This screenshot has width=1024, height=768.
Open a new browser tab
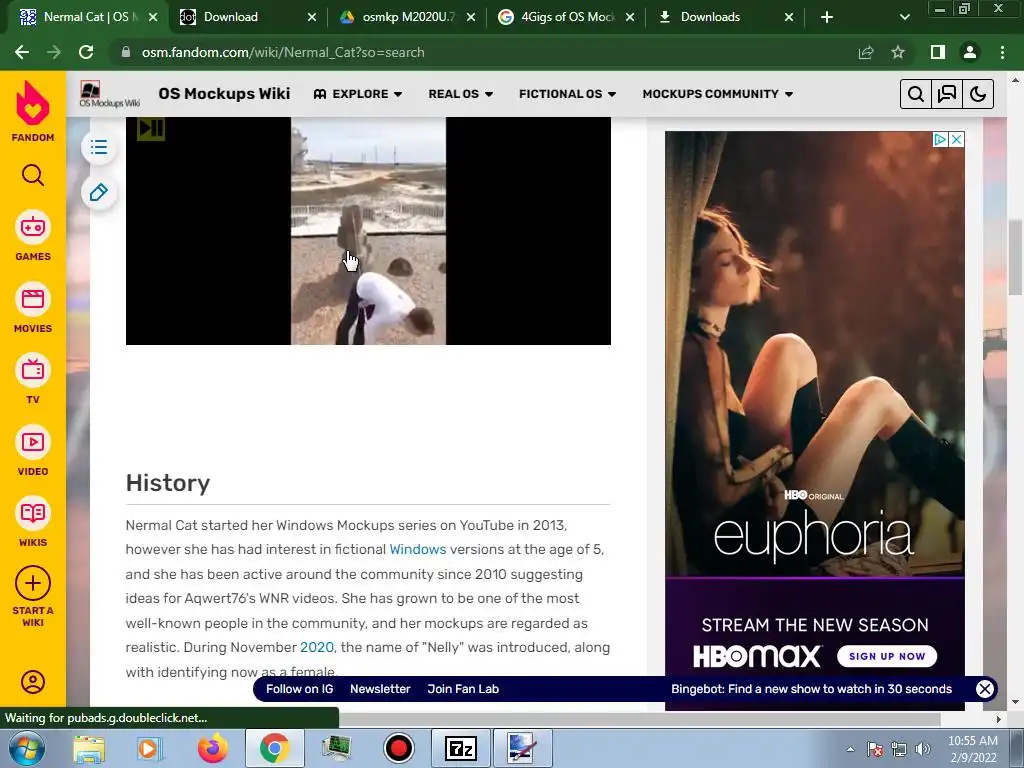(827, 17)
